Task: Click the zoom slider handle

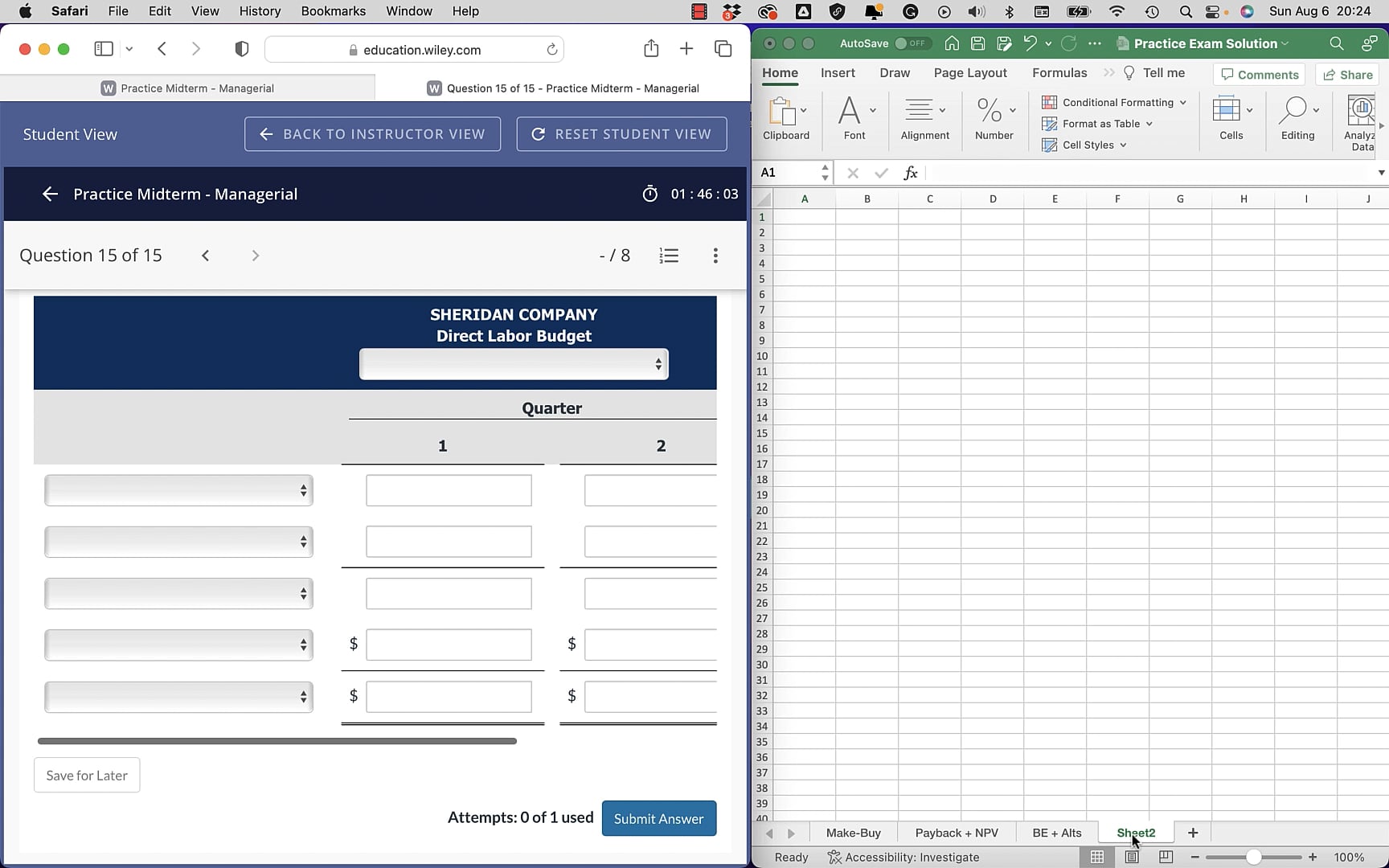Action: point(1255,857)
